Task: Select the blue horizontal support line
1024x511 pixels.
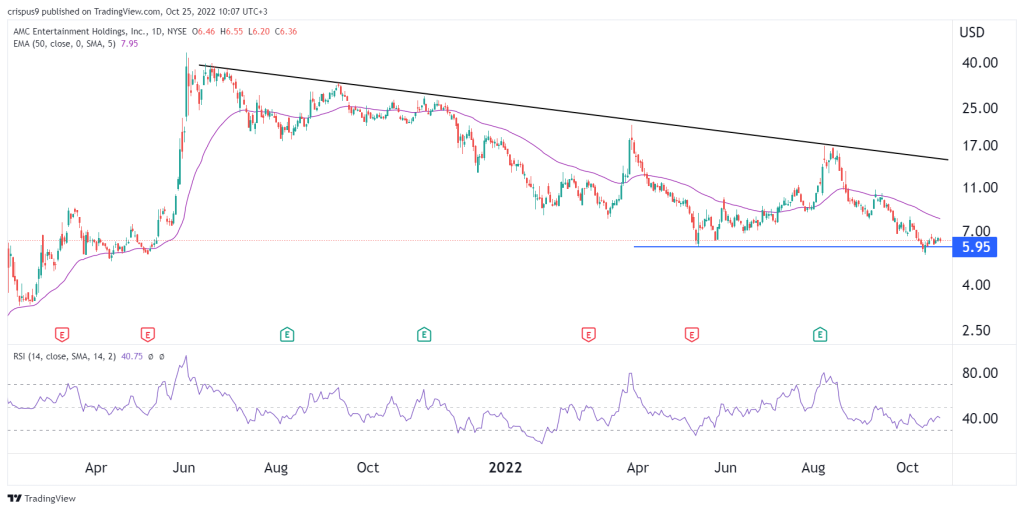Action: [x=793, y=246]
